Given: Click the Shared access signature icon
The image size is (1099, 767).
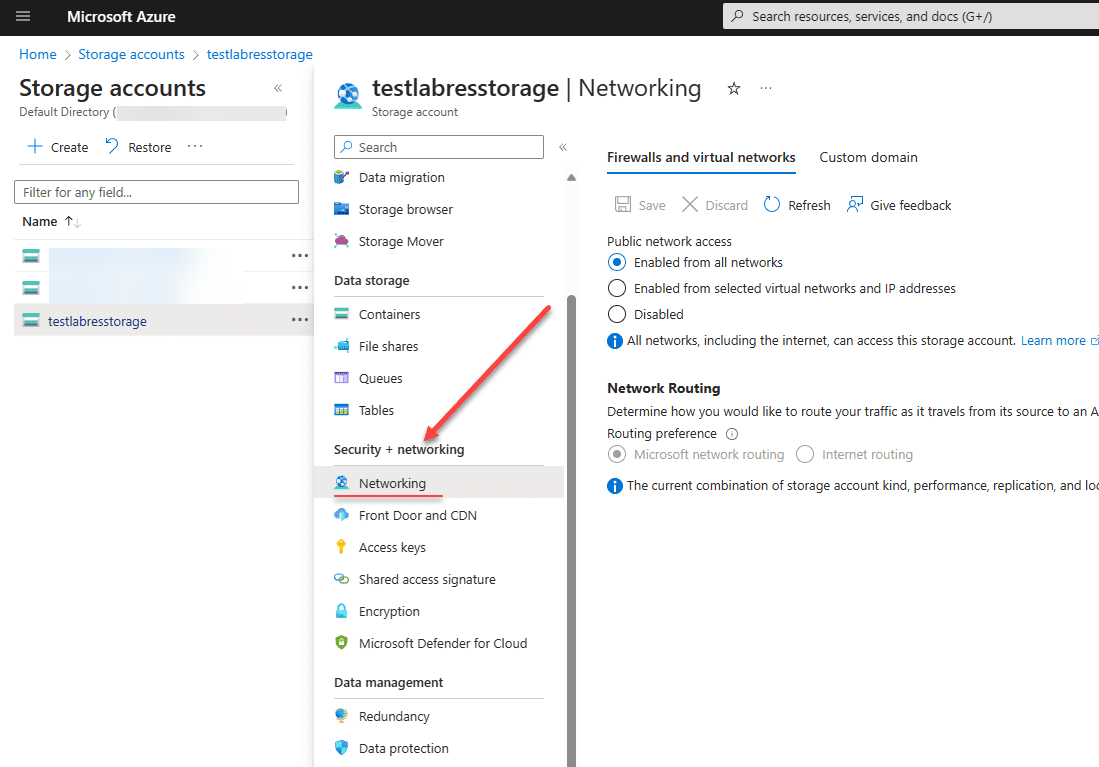Looking at the screenshot, I should (341, 578).
